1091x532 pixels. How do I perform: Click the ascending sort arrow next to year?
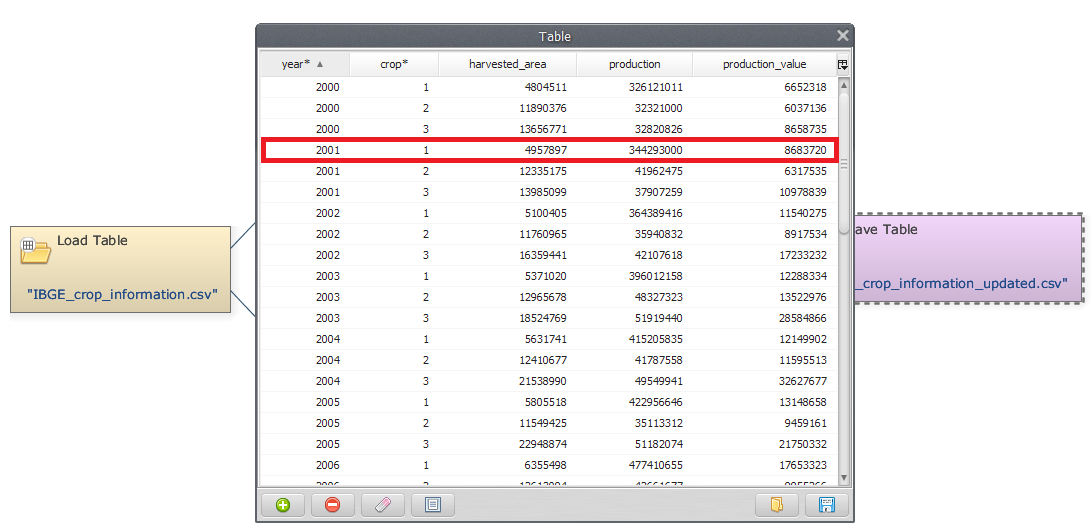coord(320,64)
